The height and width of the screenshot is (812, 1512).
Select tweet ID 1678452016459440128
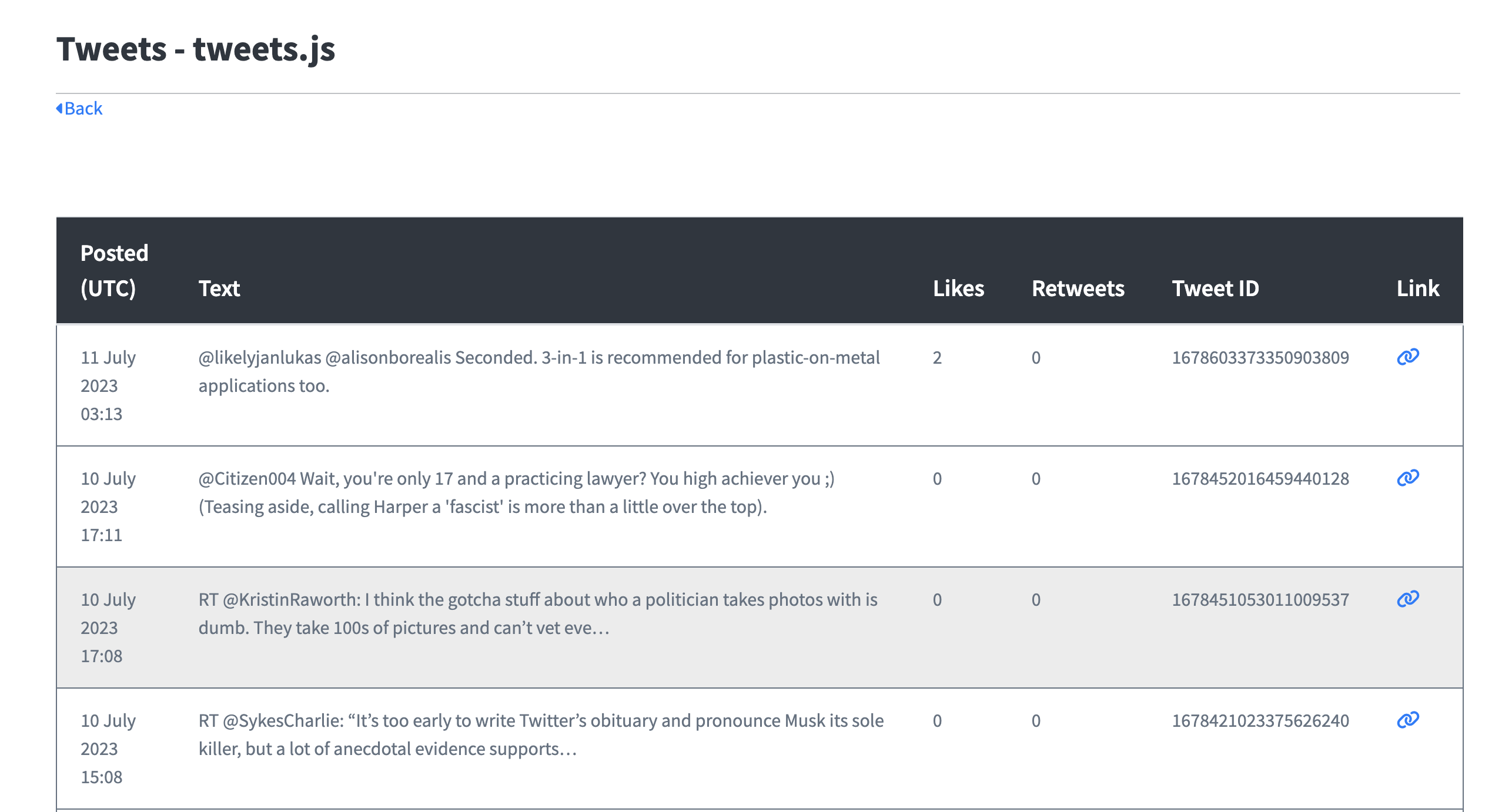1260,479
